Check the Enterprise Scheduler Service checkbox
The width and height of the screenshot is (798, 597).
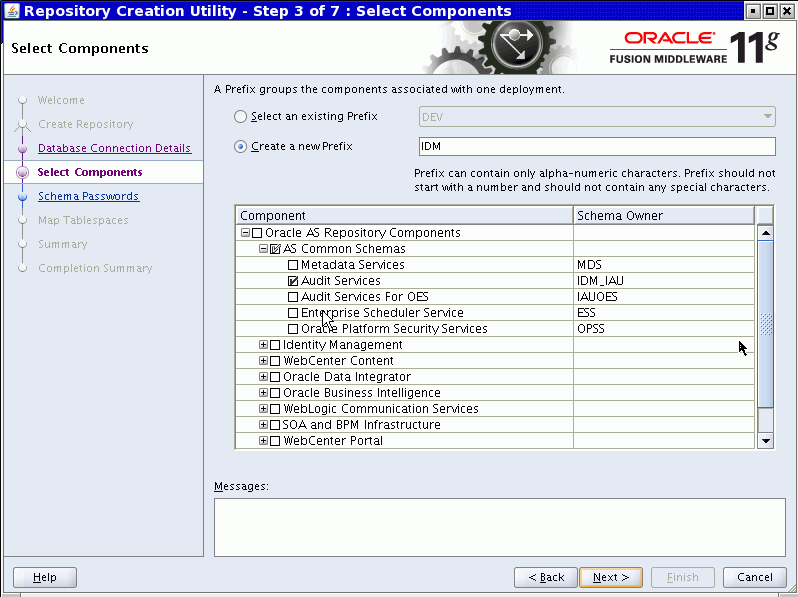tap(293, 313)
